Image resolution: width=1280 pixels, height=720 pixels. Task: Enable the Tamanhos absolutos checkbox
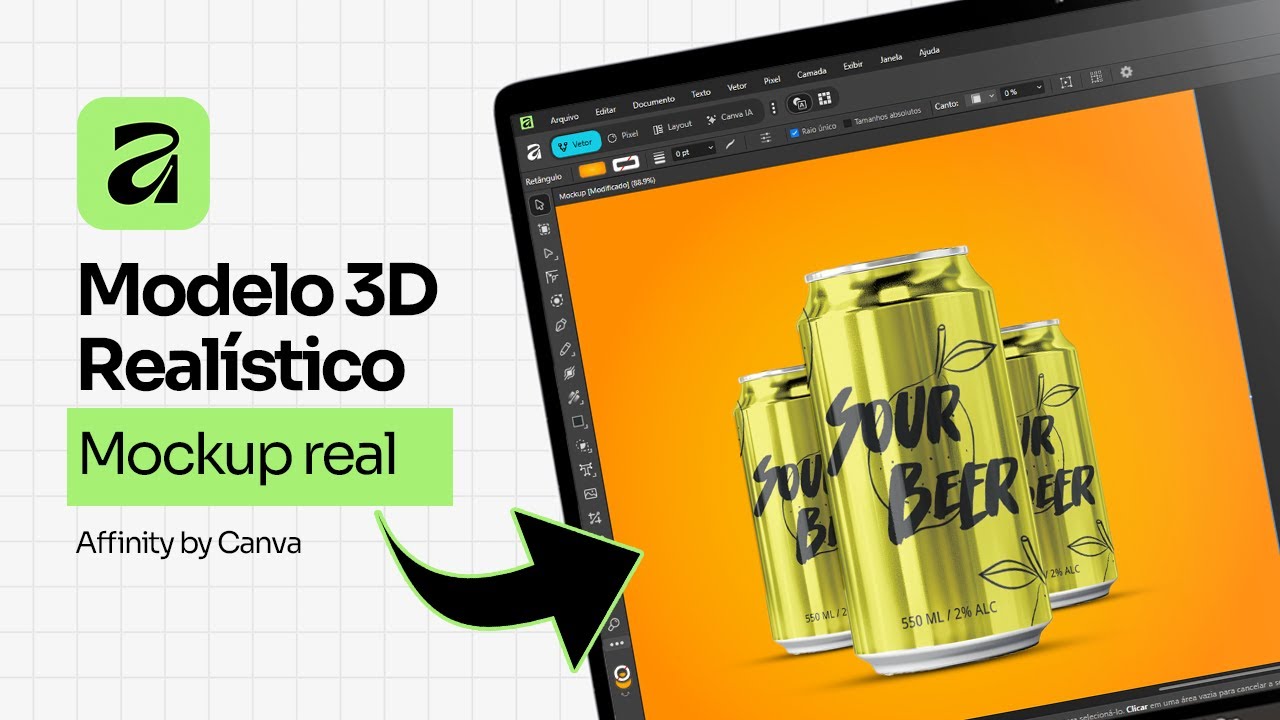[x=847, y=123]
